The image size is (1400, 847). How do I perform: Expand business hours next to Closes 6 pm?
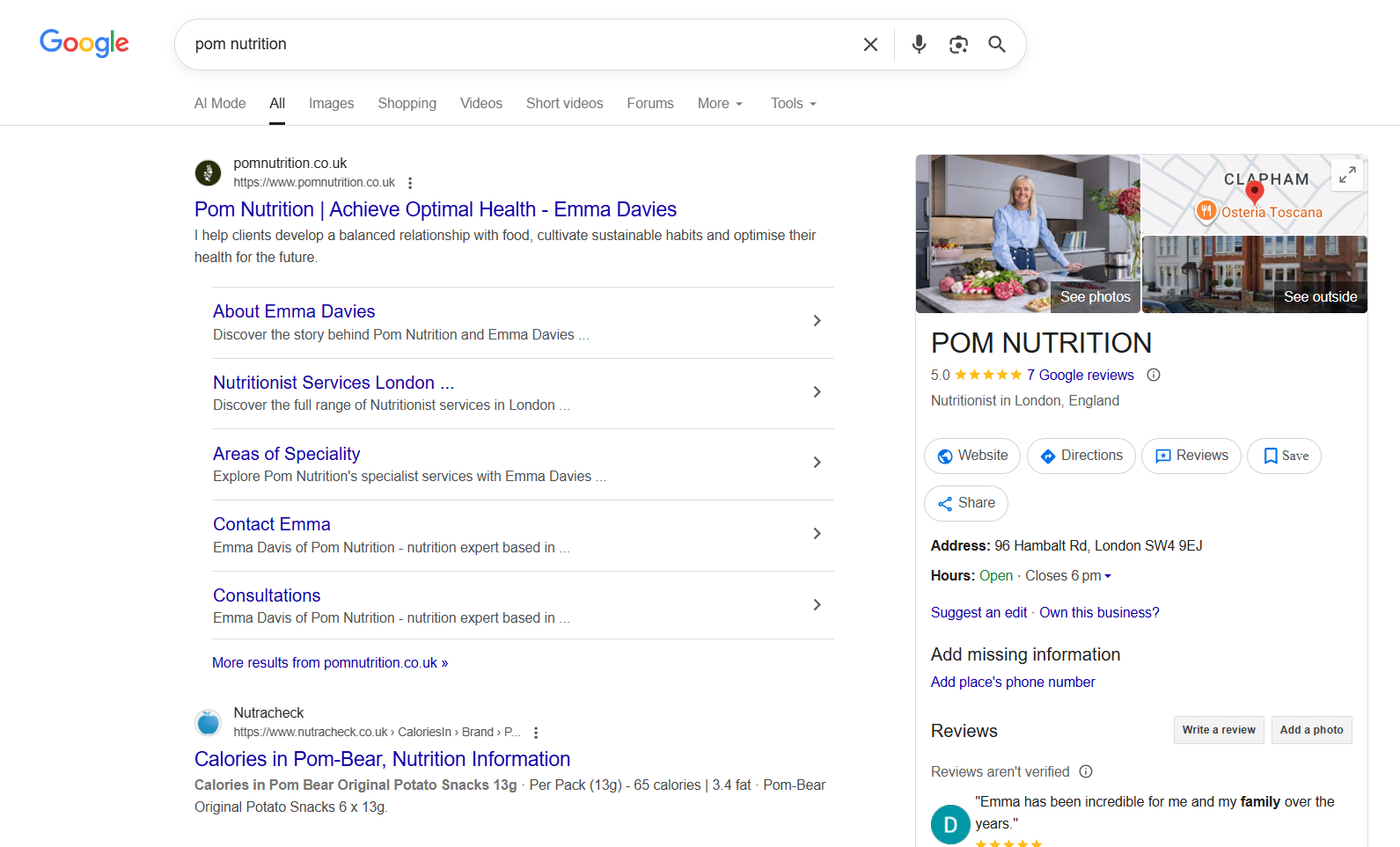click(x=1108, y=576)
